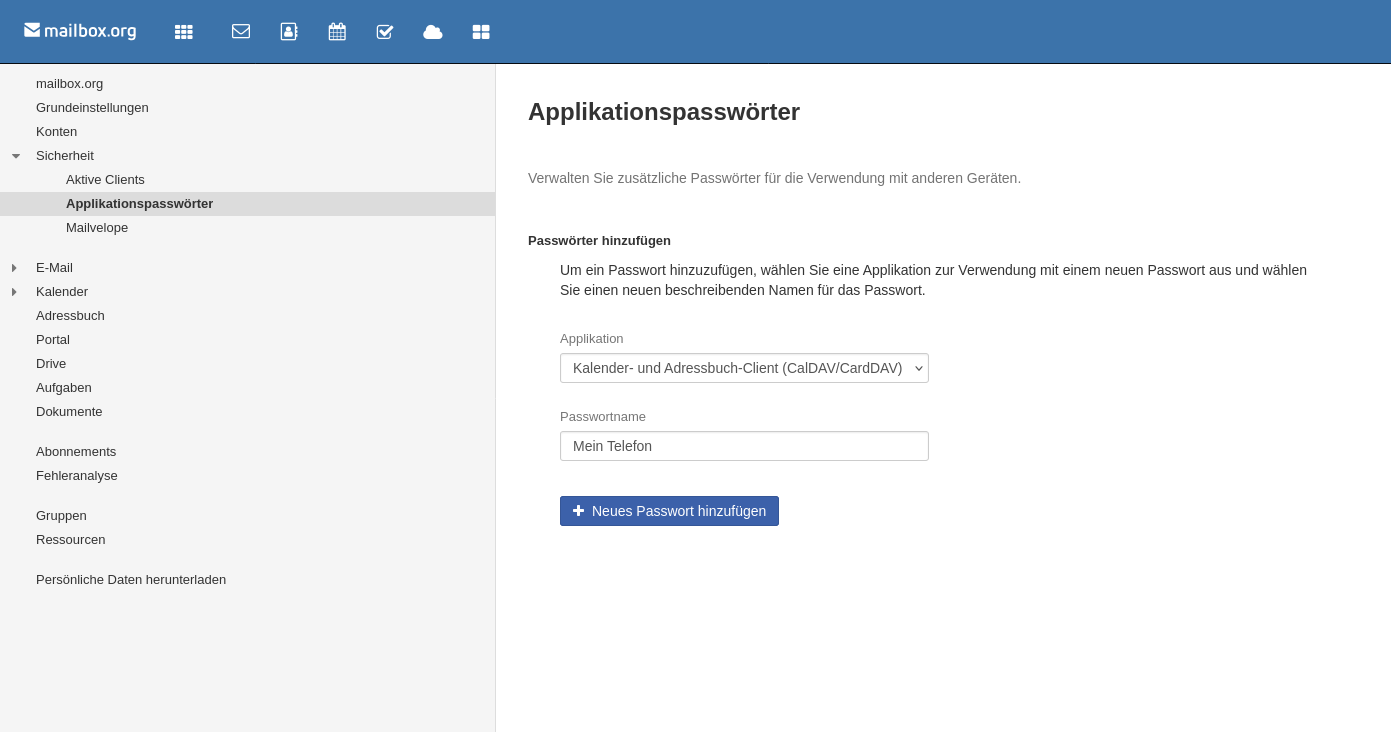Open Aktive Clients page
Screen dimensions: 1391x732
[105, 180]
